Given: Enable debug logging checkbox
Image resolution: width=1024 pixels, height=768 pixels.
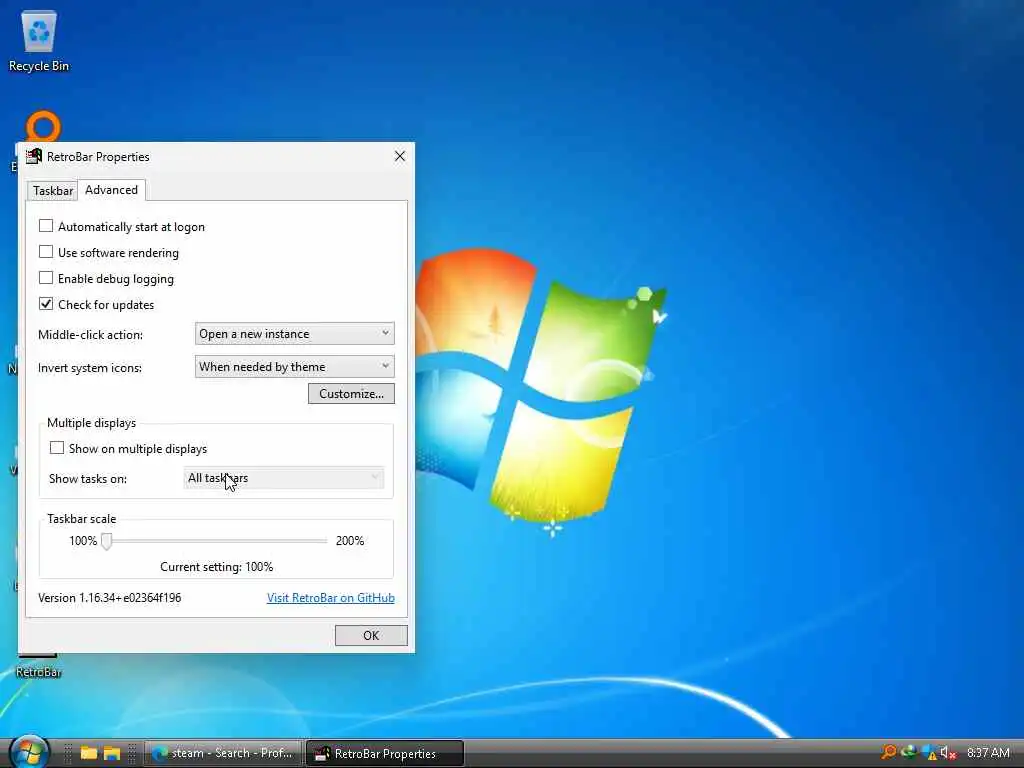Looking at the screenshot, I should pos(46,278).
